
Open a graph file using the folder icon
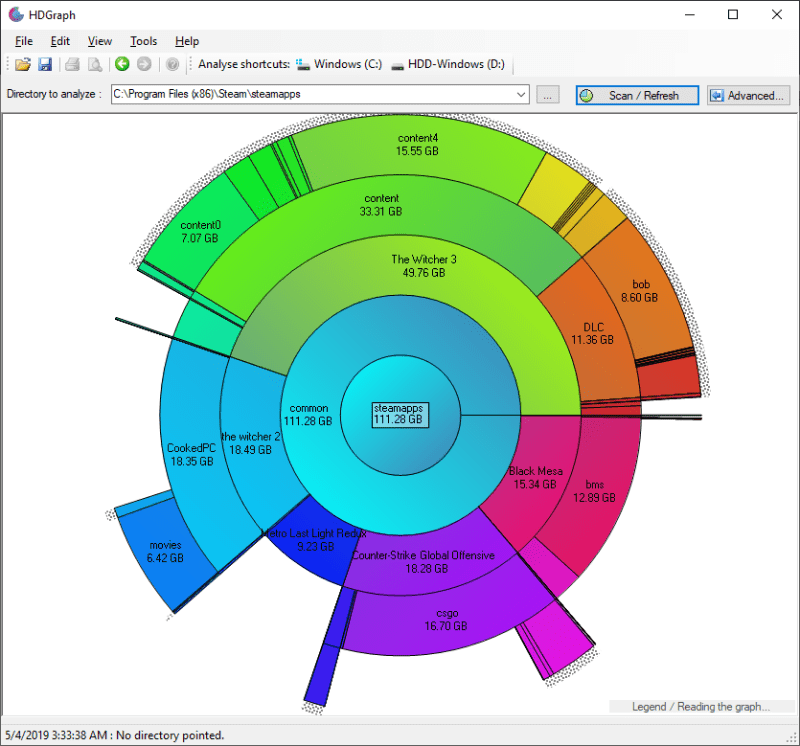(x=22, y=64)
